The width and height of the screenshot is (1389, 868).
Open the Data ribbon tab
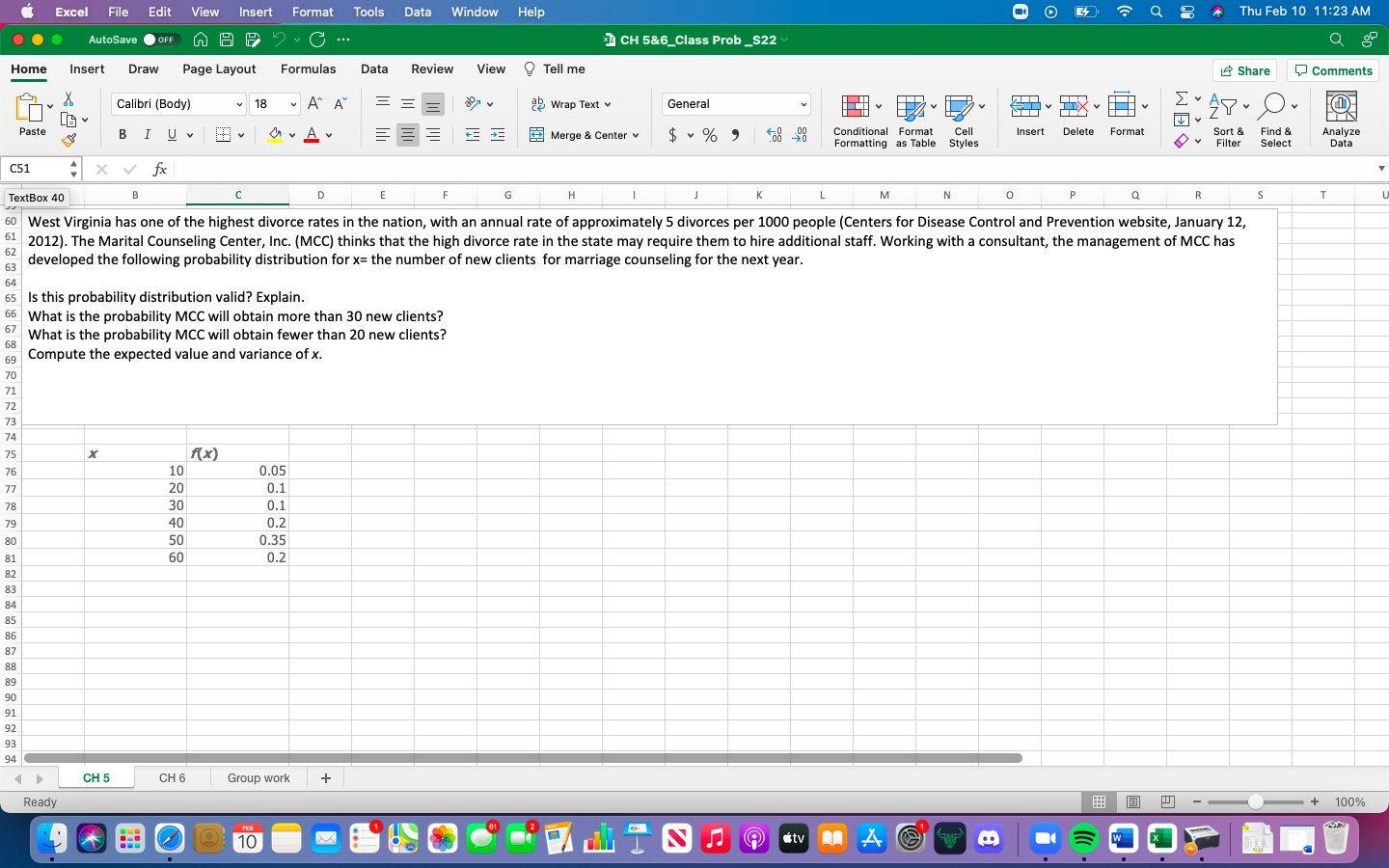(x=374, y=68)
